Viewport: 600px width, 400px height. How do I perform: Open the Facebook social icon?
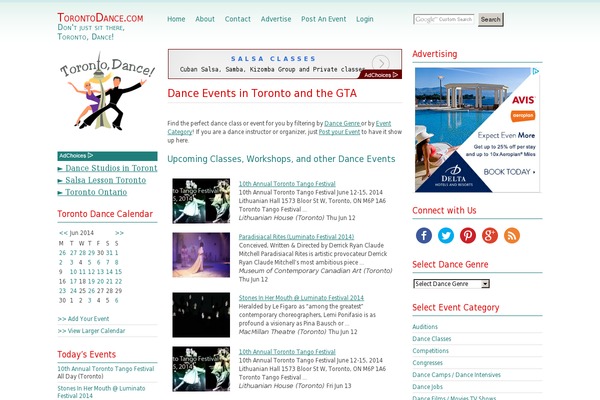[x=424, y=235]
